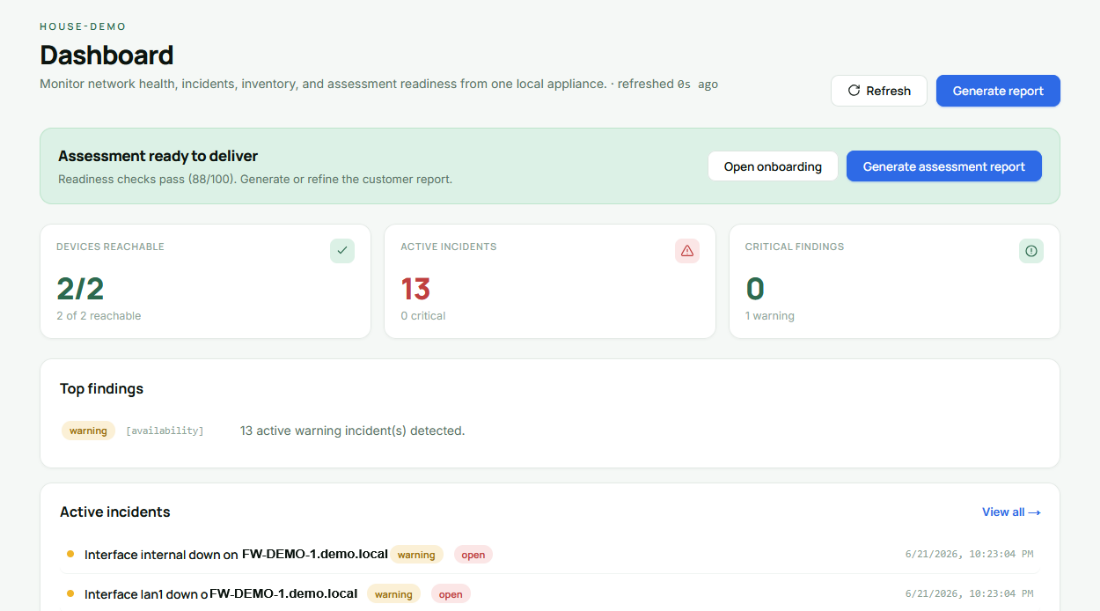Click the orange dot beside Interface lan1 down
The height and width of the screenshot is (611, 1100).
tap(70, 593)
